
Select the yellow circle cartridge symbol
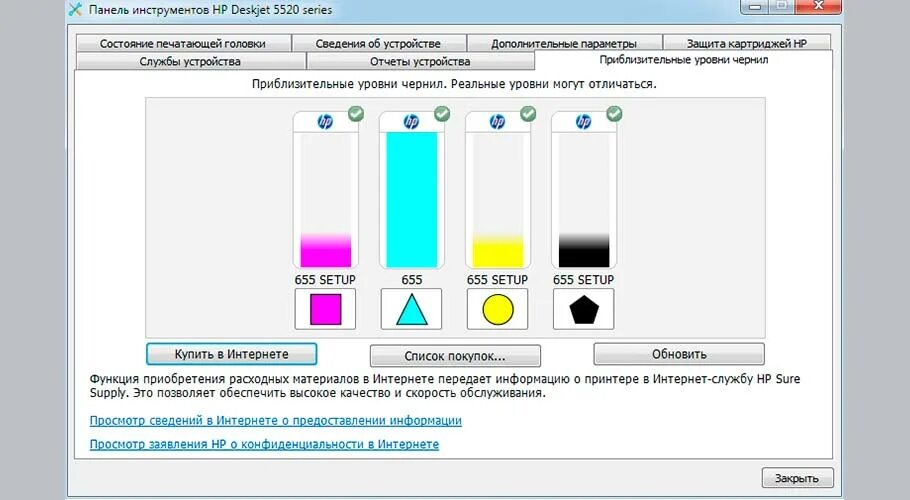tap(497, 309)
